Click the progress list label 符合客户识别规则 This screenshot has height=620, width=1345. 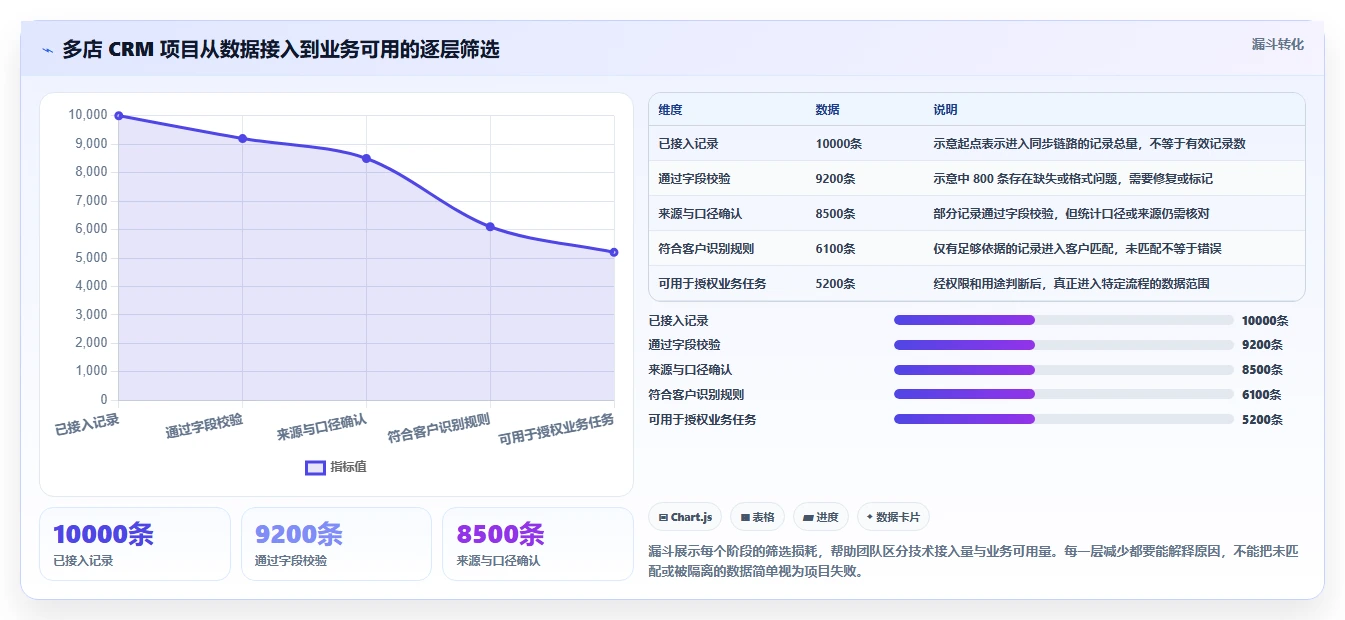pos(696,395)
